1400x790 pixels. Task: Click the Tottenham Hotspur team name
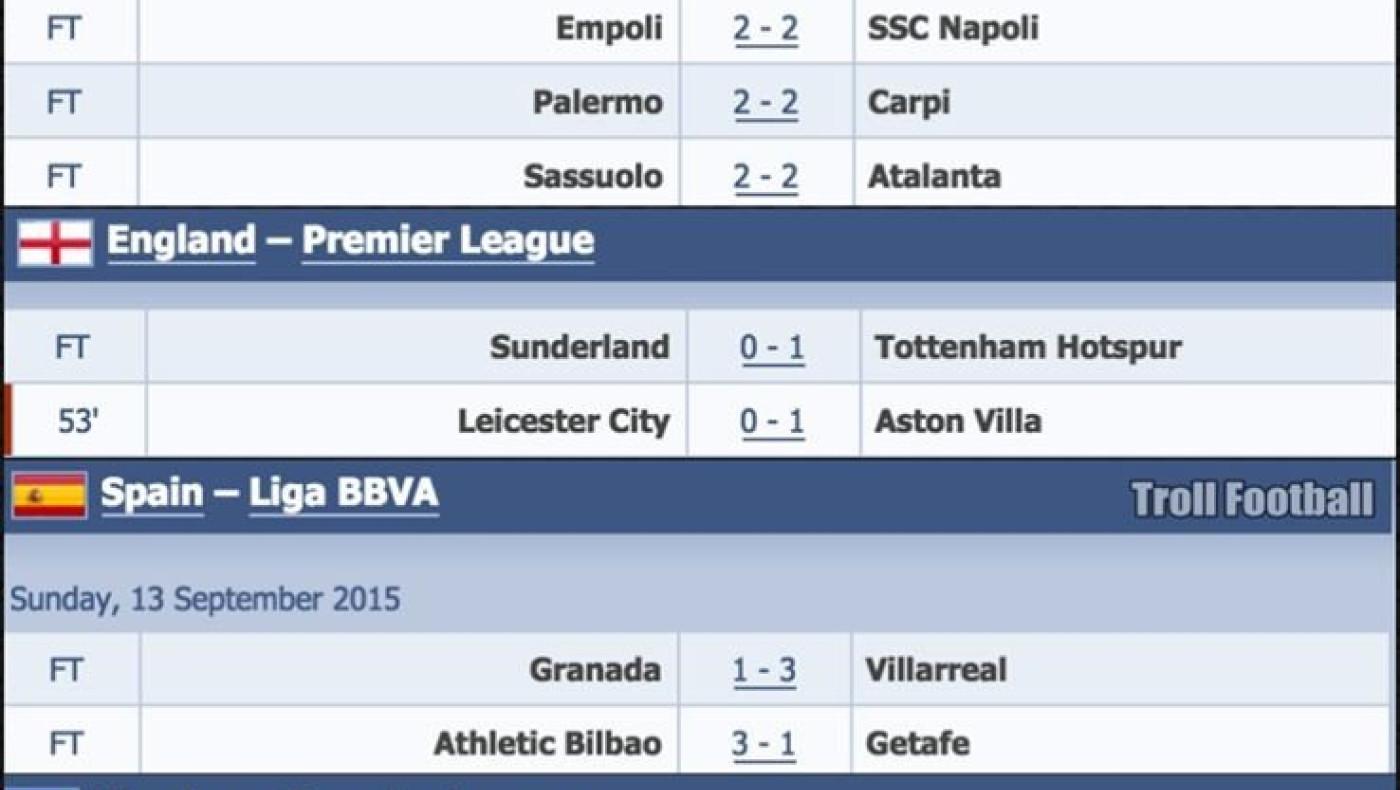tap(1028, 348)
